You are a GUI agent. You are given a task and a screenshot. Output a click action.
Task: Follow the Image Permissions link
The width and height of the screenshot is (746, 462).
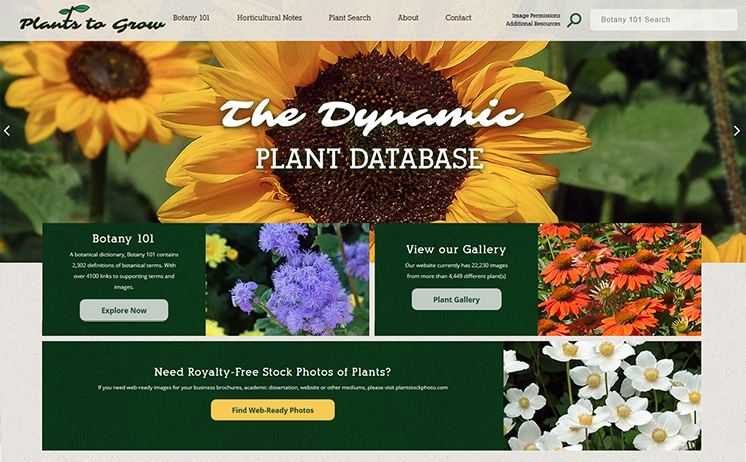536,16
